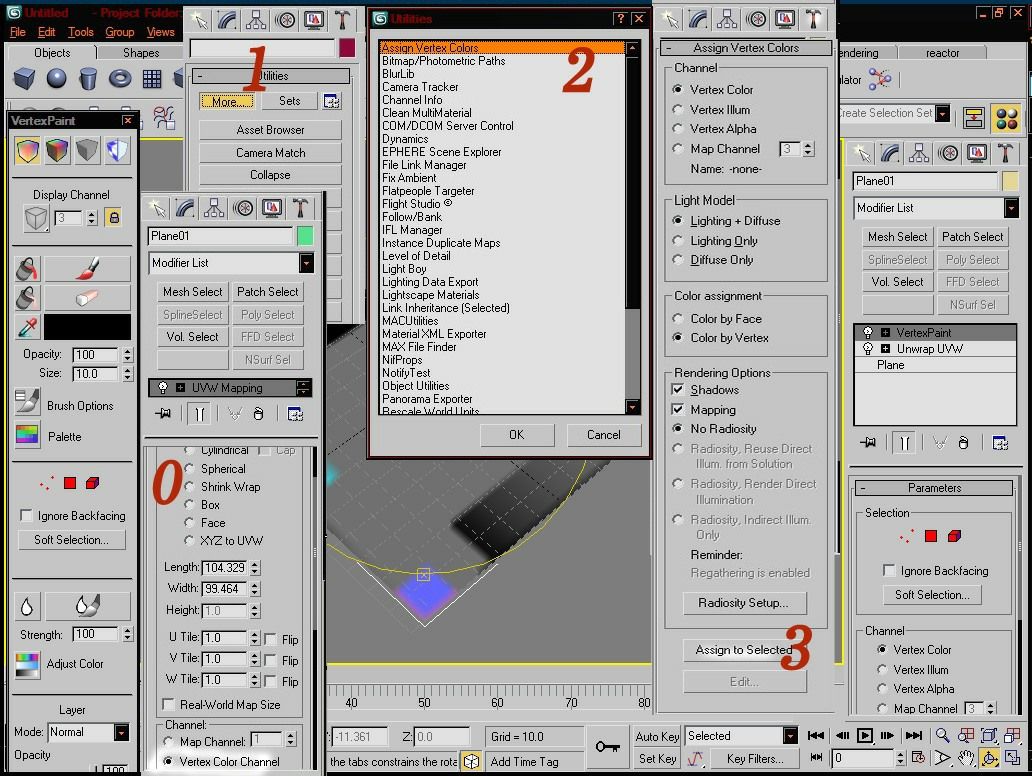Select the unshaded vertex color display icon

coord(28,151)
